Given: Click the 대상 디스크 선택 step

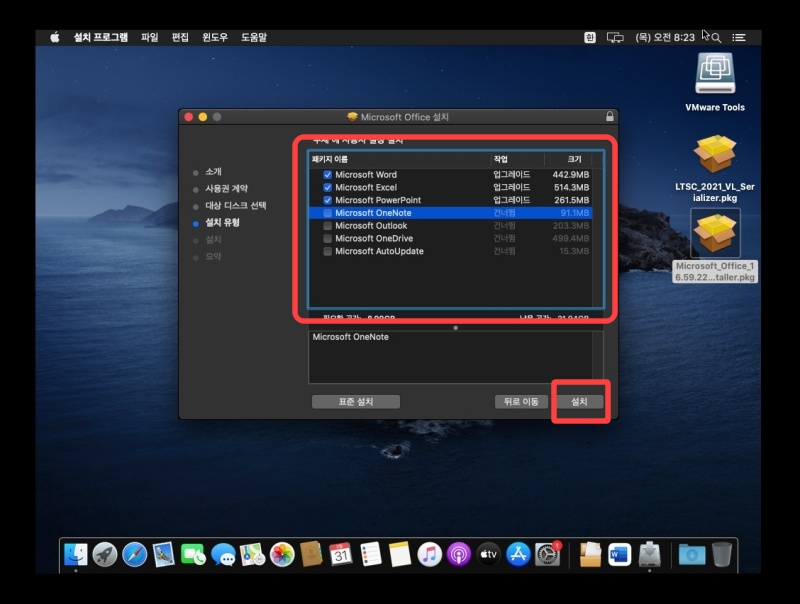Looking at the screenshot, I should pyautogui.click(x=236, y=206).
